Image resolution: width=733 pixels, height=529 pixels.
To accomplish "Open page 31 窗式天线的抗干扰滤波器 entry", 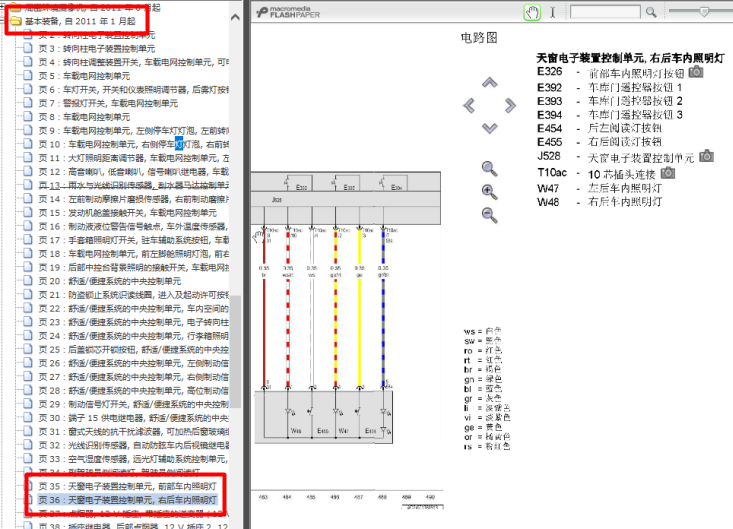I will click(x=133, y=431).
